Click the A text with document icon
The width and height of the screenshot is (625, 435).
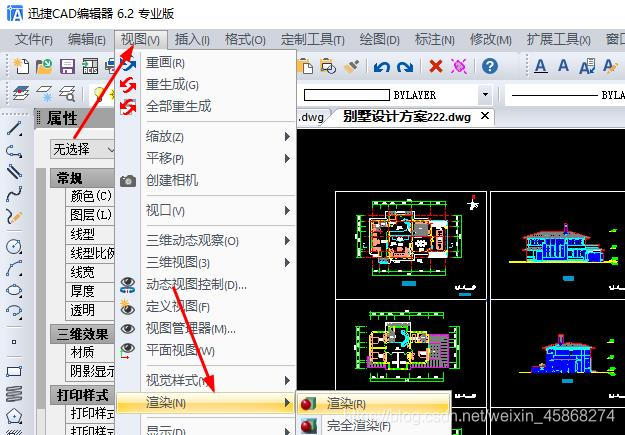tap(587, 66)
